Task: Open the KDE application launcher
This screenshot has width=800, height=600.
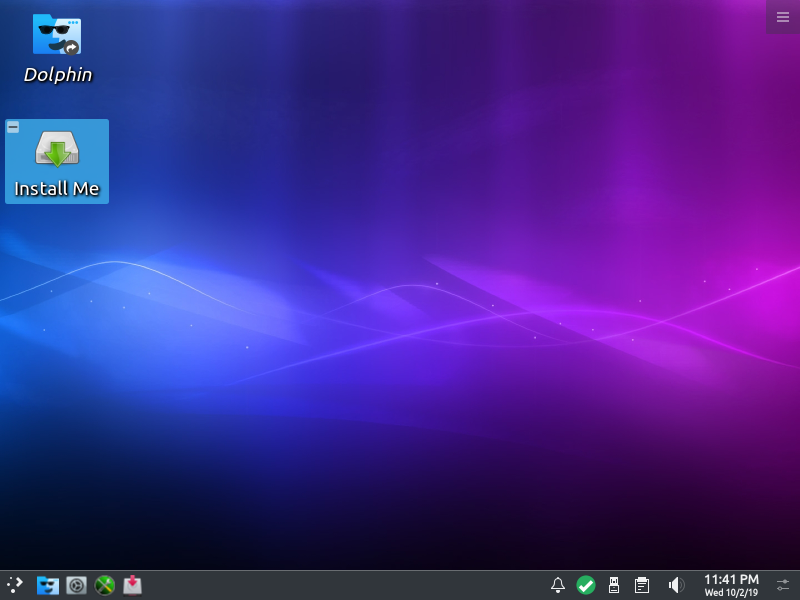Action: click(15, 585)
